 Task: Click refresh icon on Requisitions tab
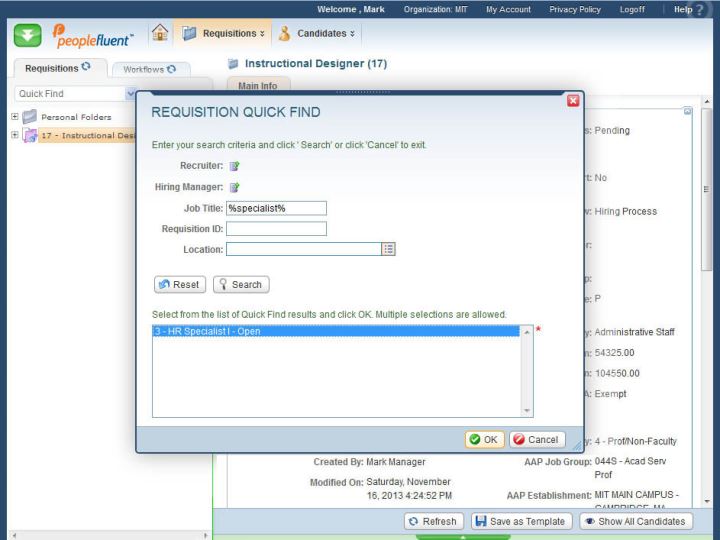86,68
